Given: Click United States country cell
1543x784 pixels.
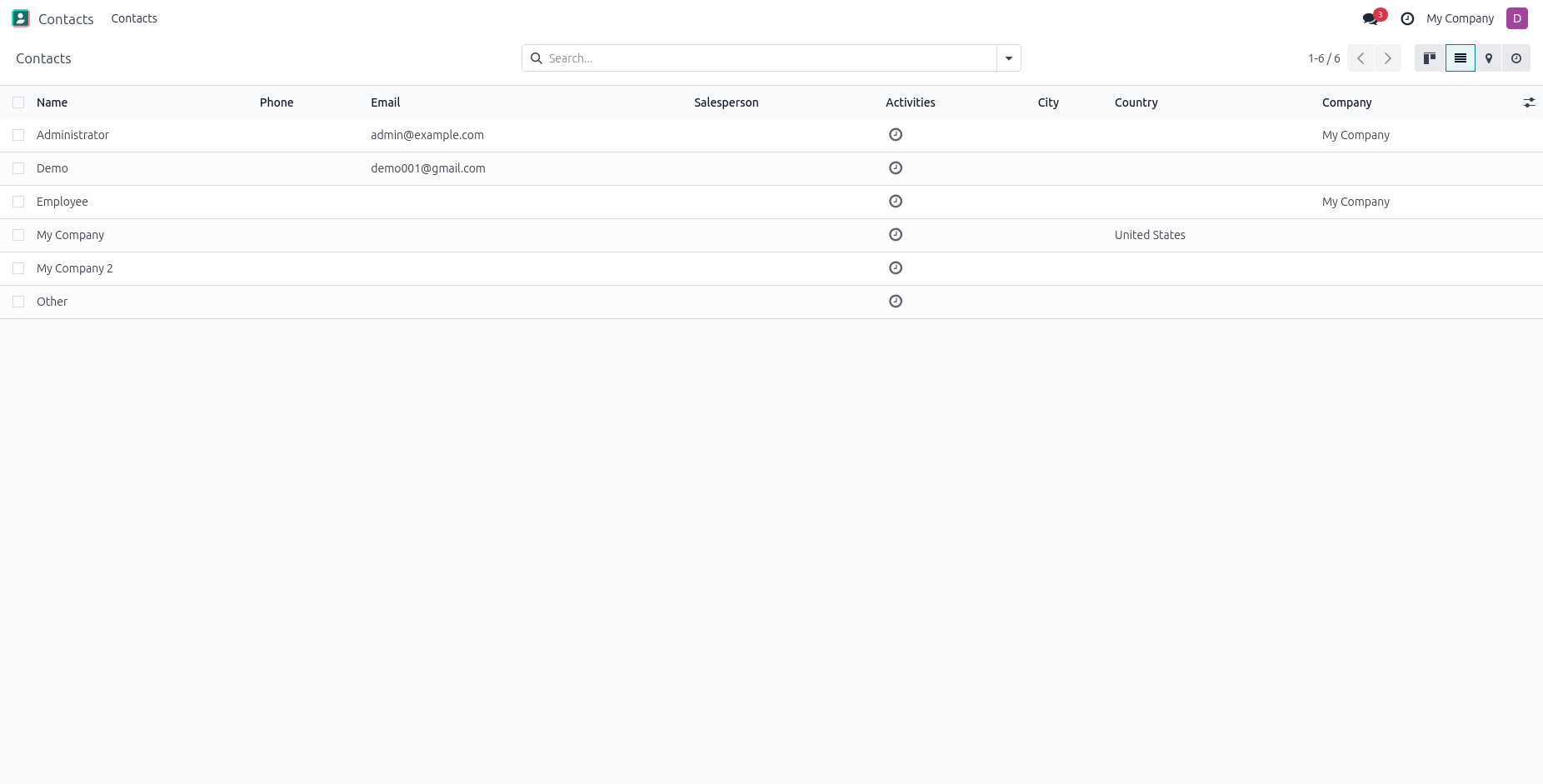Looking at the screenshot, I should pyautogui.click(x=1150, y=235).
